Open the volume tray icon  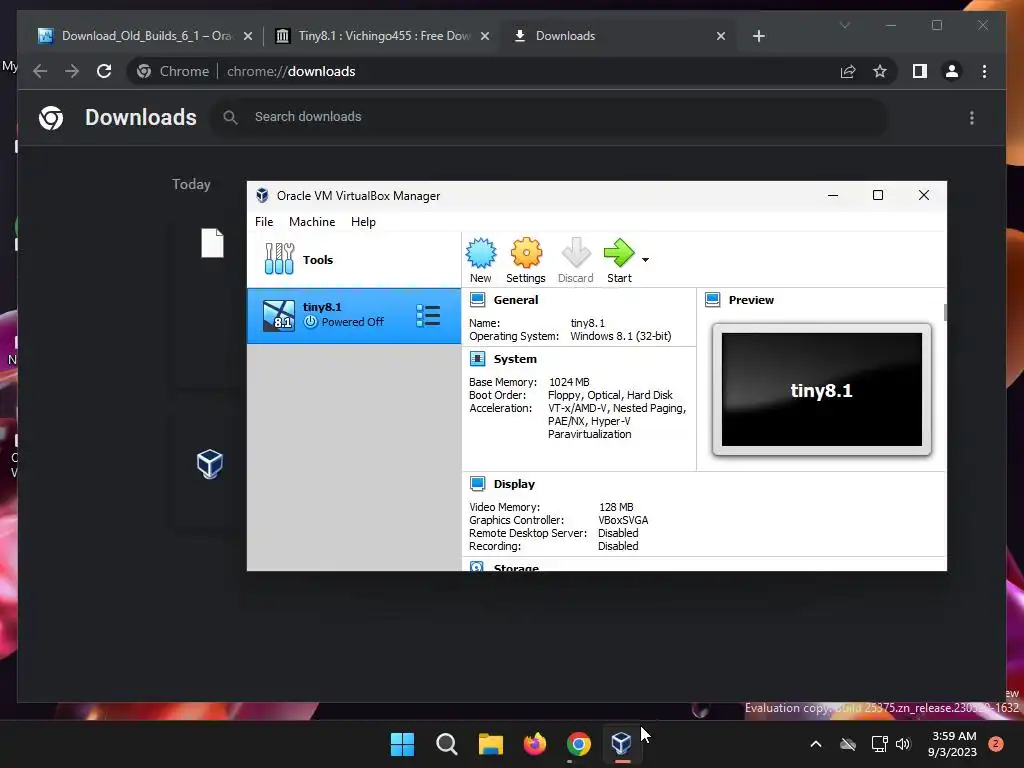pos(903,744)
